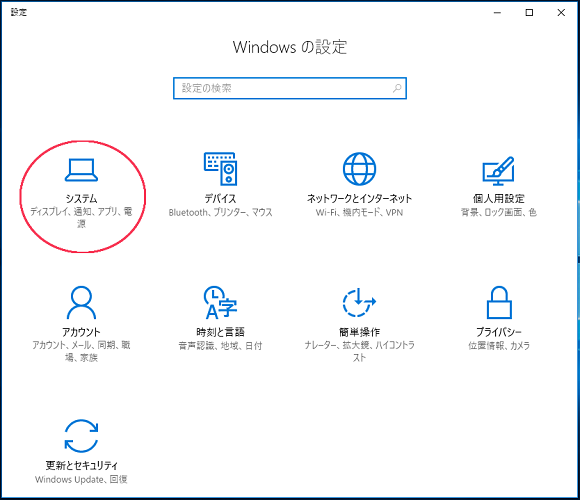Click the 更新とセキュリティ label
Image resolution: width=580 pixels, height=500 pixels.
(x=81, y=466)
